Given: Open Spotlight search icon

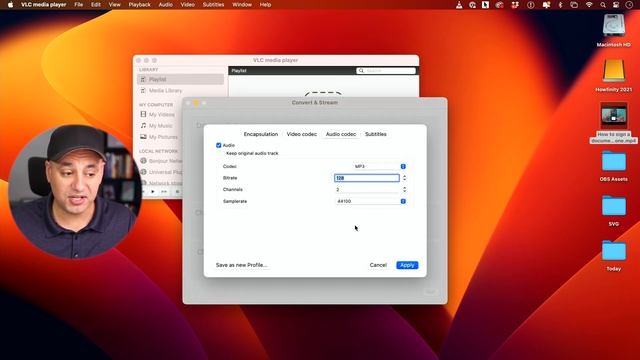Looking at the screenshot, I should click(603, 5).
